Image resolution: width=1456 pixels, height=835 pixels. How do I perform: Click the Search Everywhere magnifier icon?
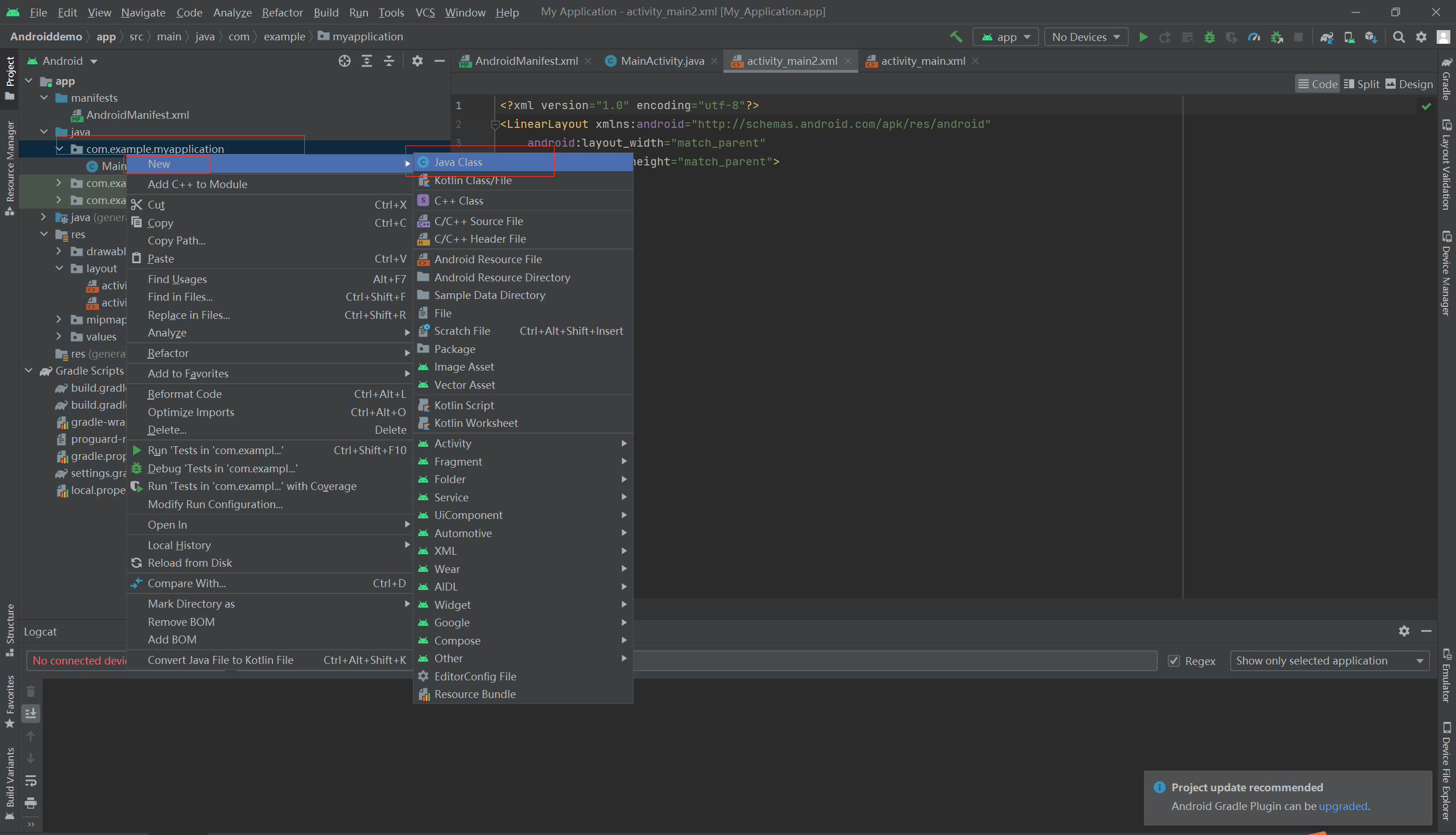tap(1399, 38)
